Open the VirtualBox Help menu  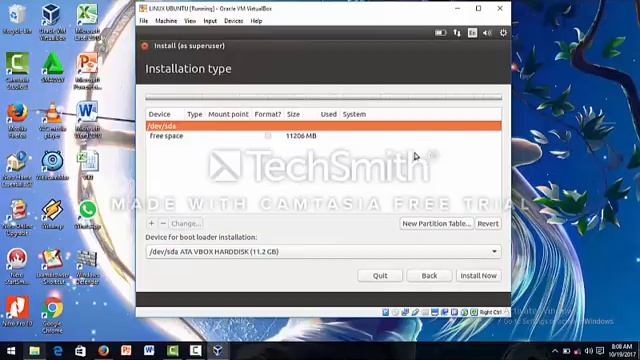tap(256, 21)
